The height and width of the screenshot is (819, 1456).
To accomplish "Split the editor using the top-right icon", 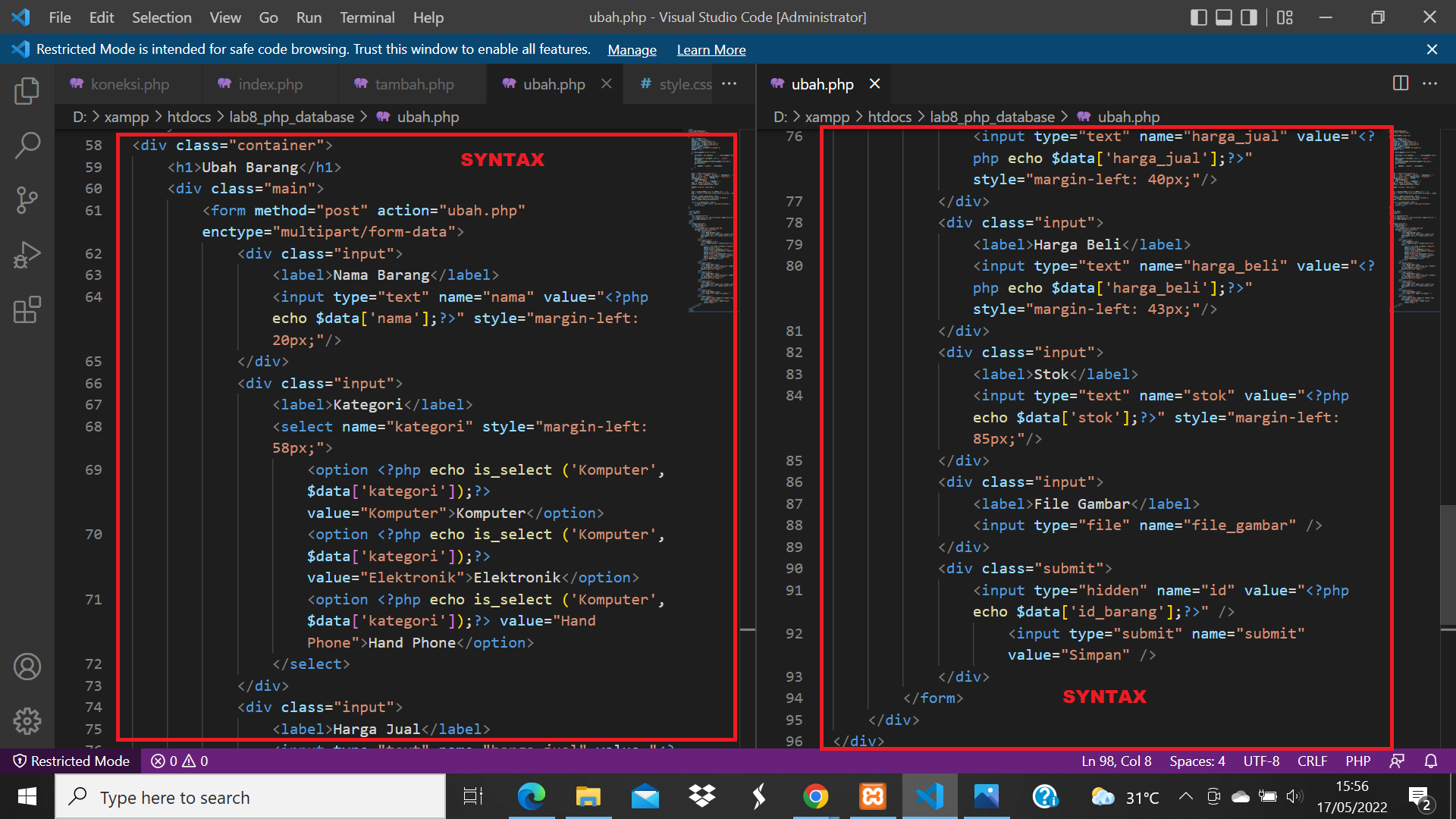I will (x=1399, y=83).
